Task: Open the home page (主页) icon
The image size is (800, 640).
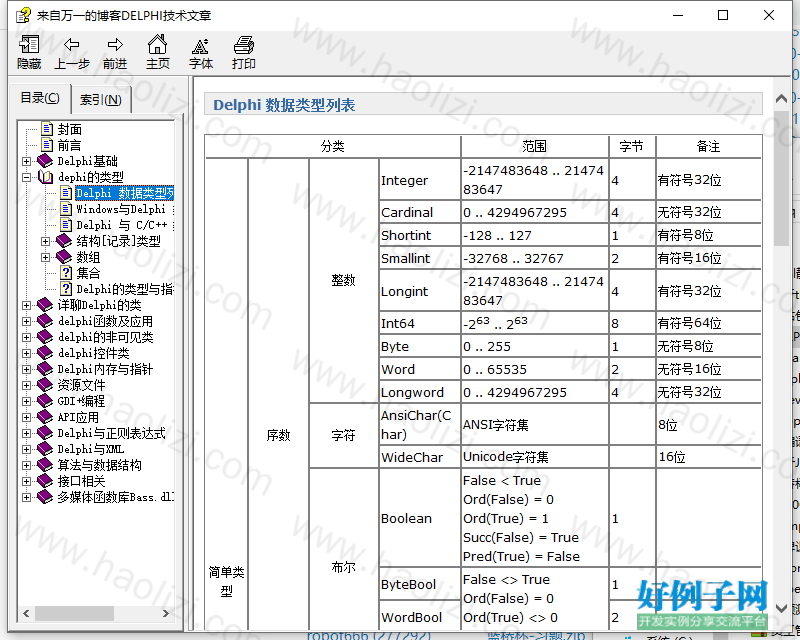Action: (158, 52)
